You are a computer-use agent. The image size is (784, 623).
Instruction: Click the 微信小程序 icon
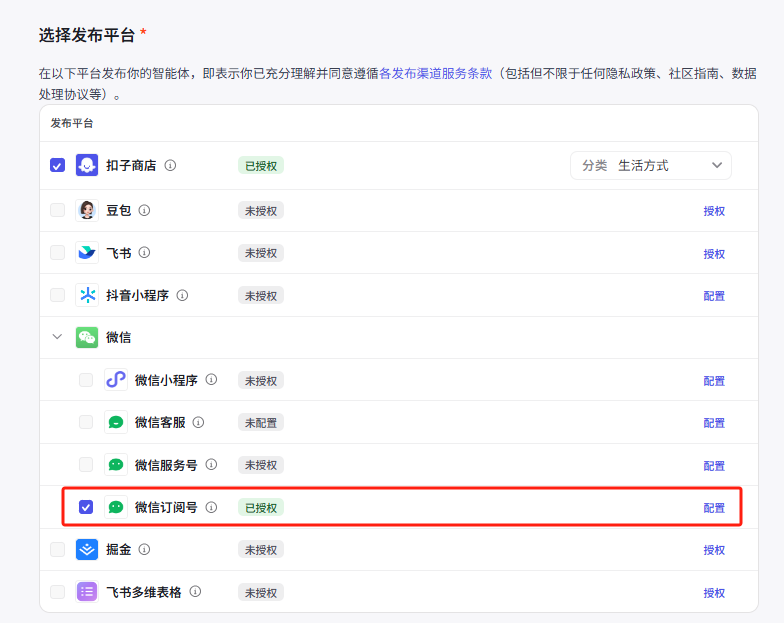click(x=116, y=380)
